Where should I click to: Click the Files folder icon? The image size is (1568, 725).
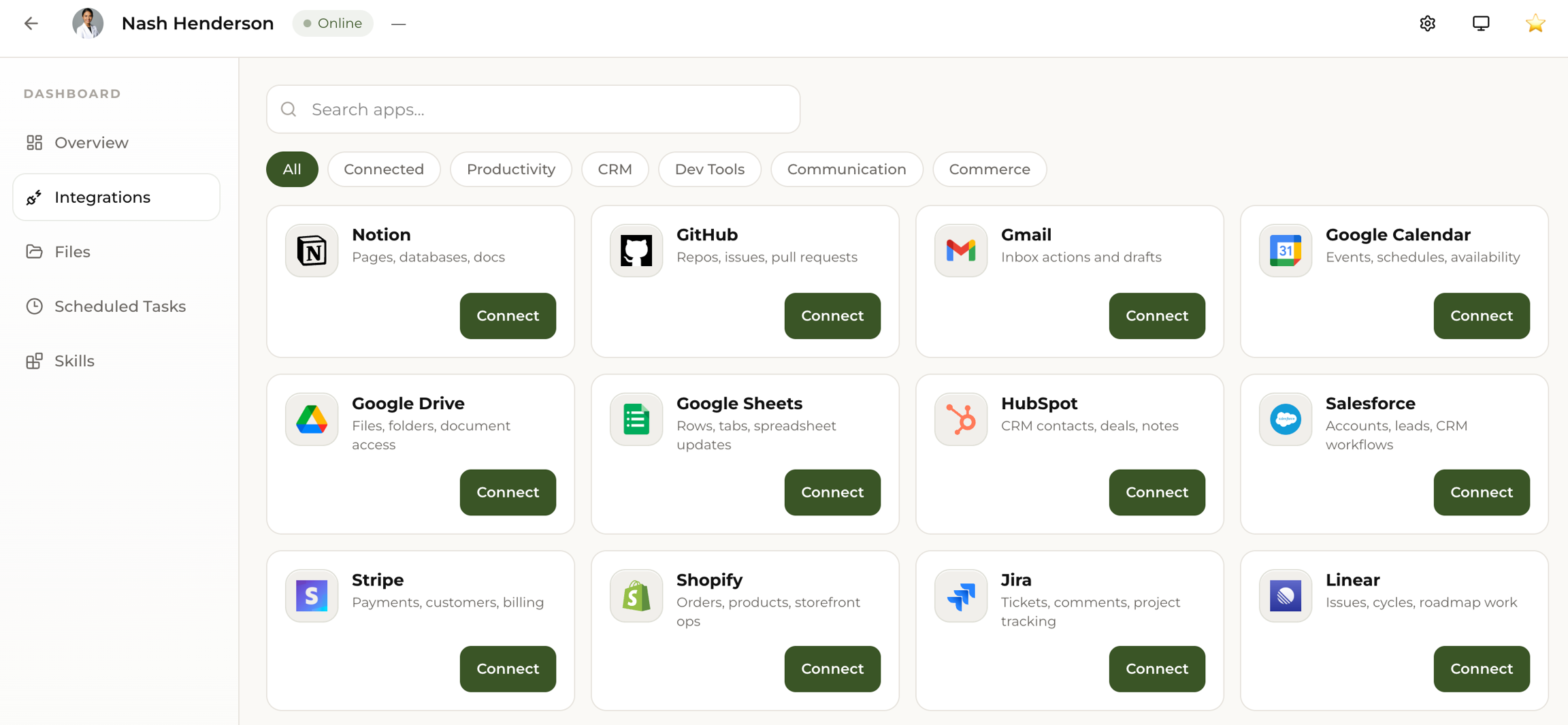click(34, 251)
